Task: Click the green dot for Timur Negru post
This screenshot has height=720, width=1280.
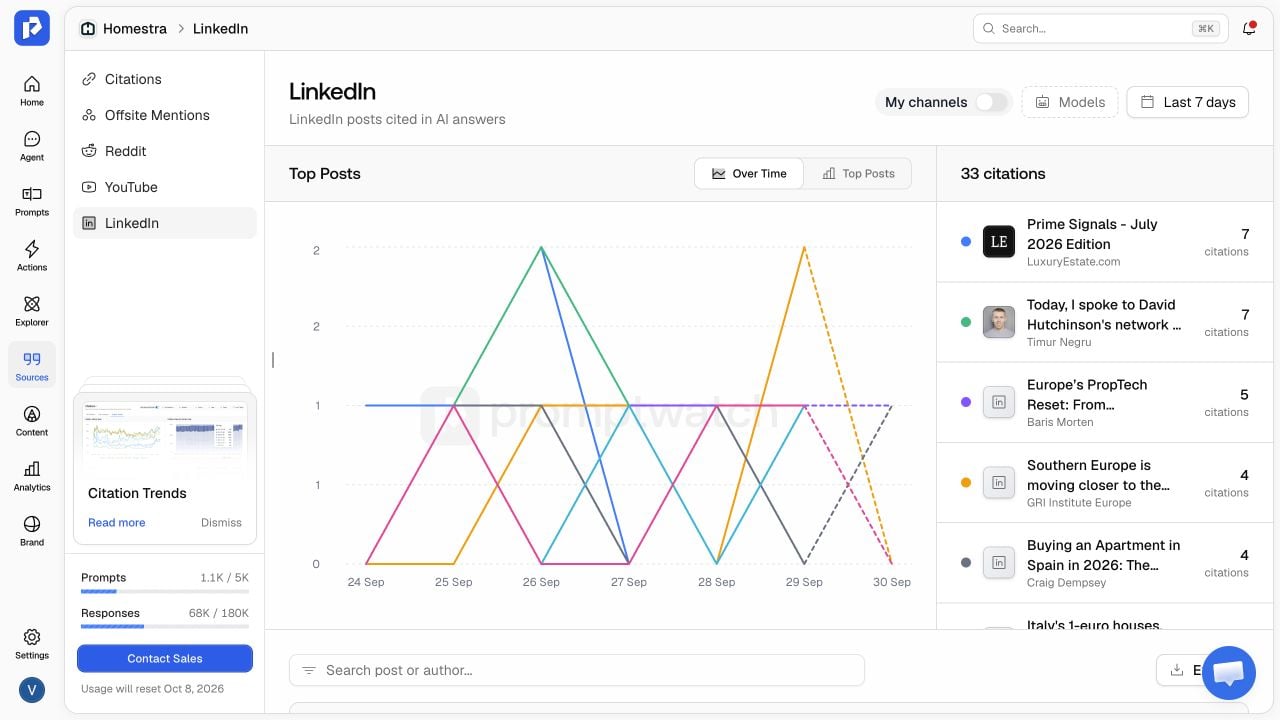Action: (966, 322)
